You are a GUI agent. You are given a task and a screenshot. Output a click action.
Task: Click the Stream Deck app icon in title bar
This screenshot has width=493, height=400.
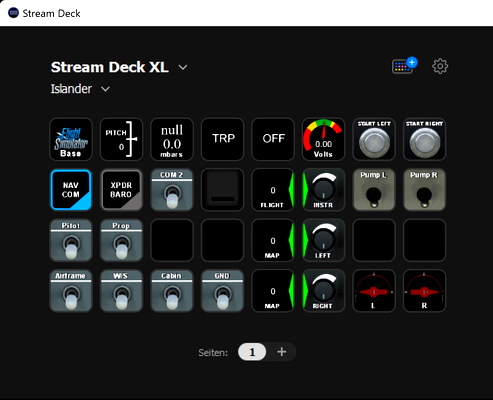click(13, 13)
